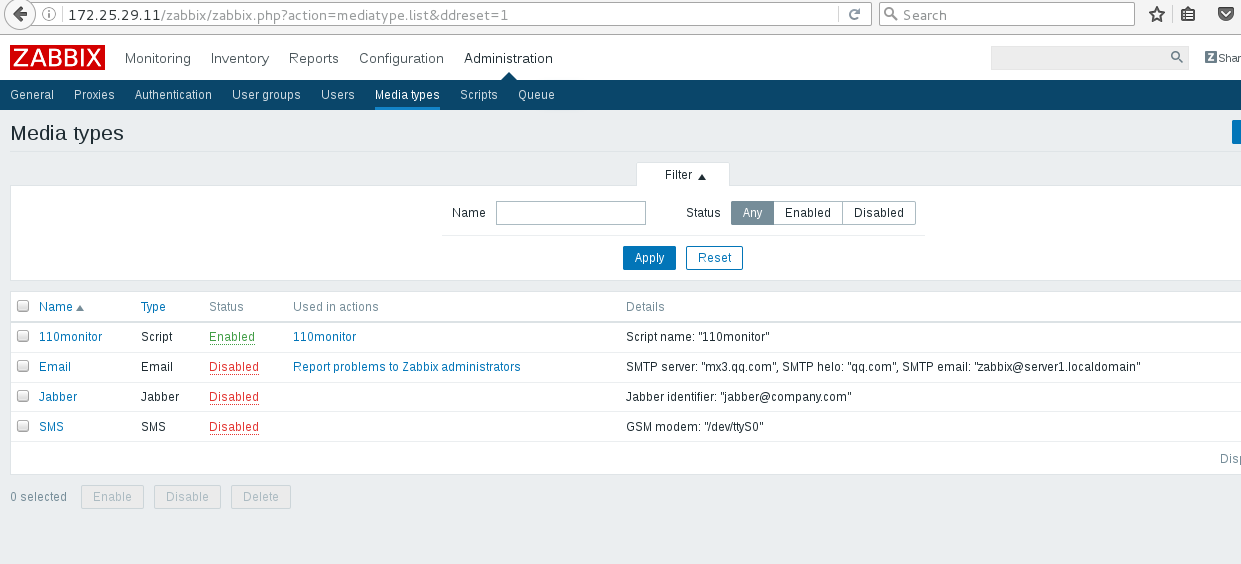This screenshot has width=1241, height=564.
Task: Click the ZABBIX logo
Action: point(57,58)
